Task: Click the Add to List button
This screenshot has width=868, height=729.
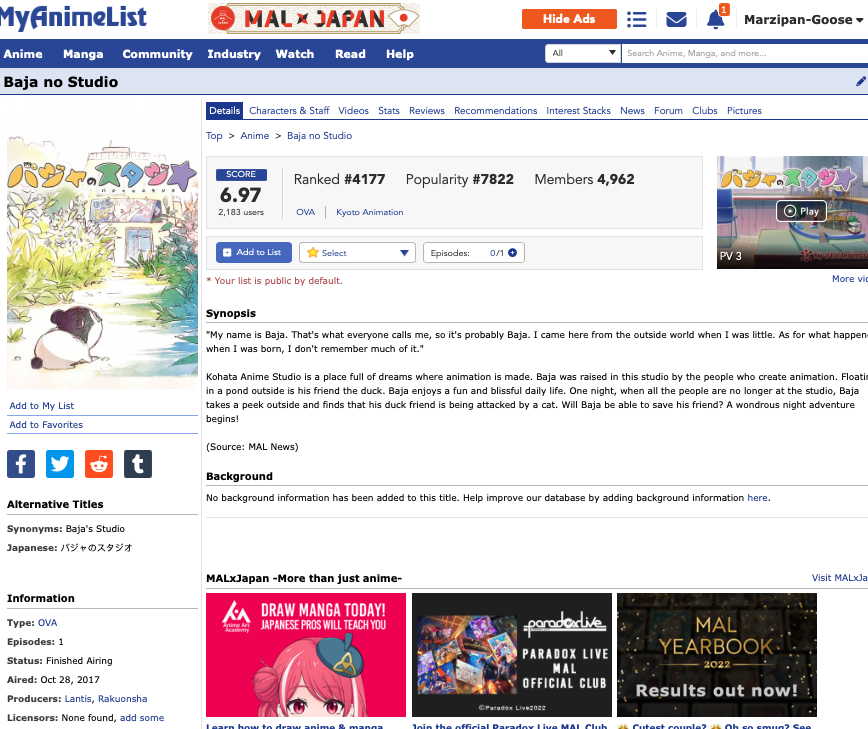Action: pos(254,253)
